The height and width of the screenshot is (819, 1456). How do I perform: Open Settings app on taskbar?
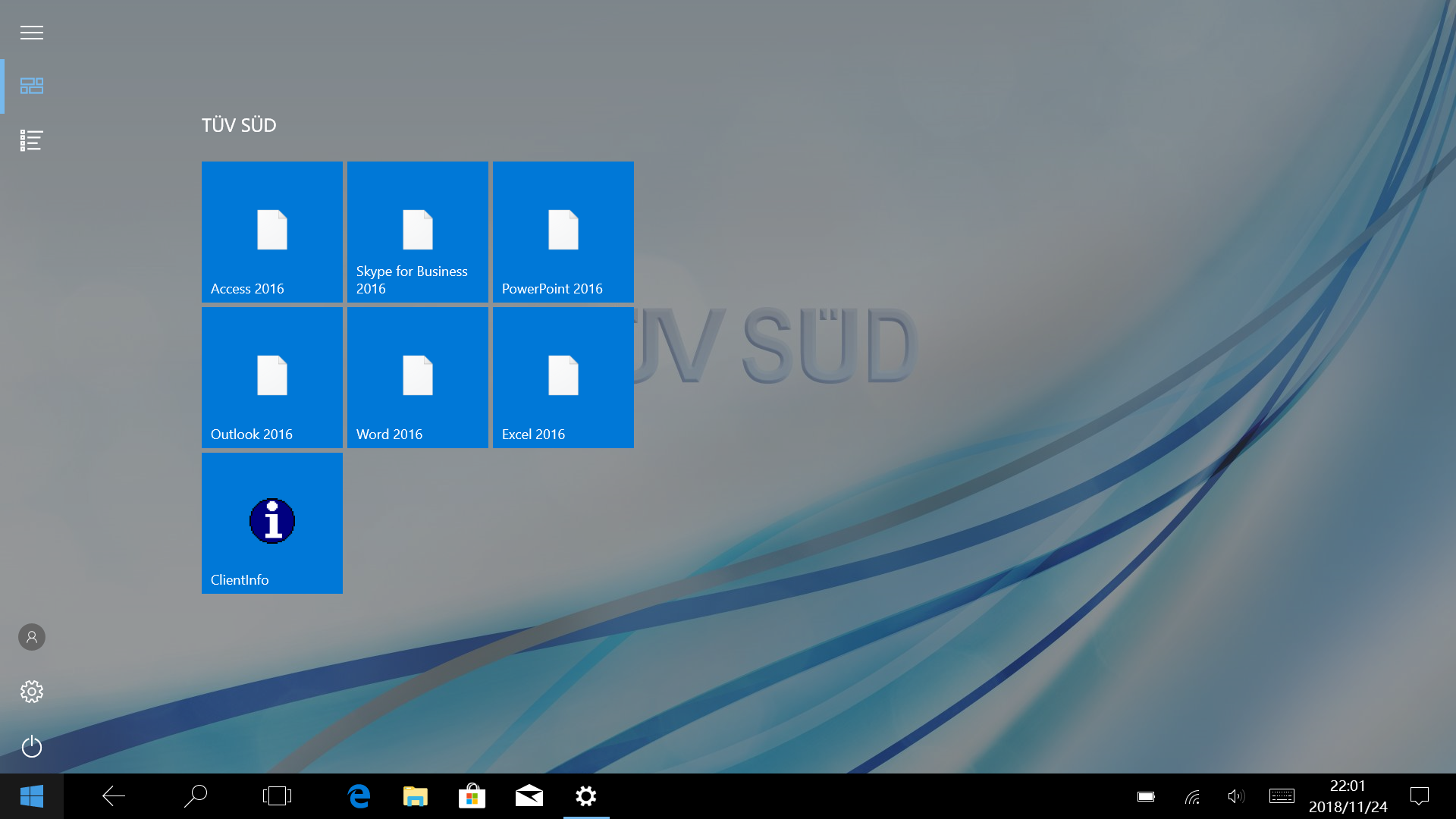click(x=586, y=796)
